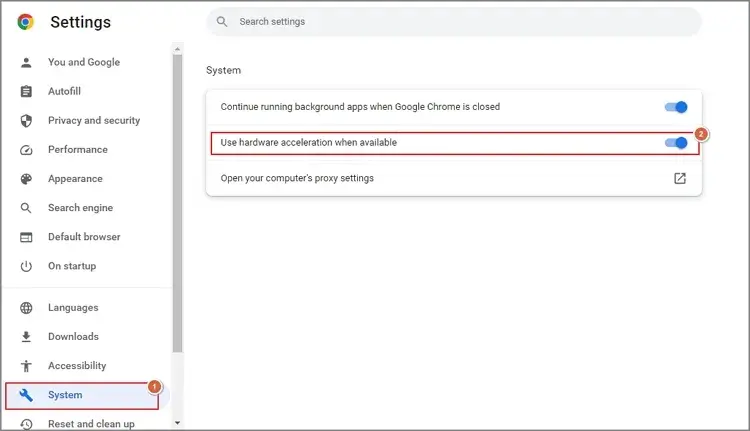The width and height of the screenshot is (750, 431).
Task: Click the System wrench icon
Action: point(26,395)
